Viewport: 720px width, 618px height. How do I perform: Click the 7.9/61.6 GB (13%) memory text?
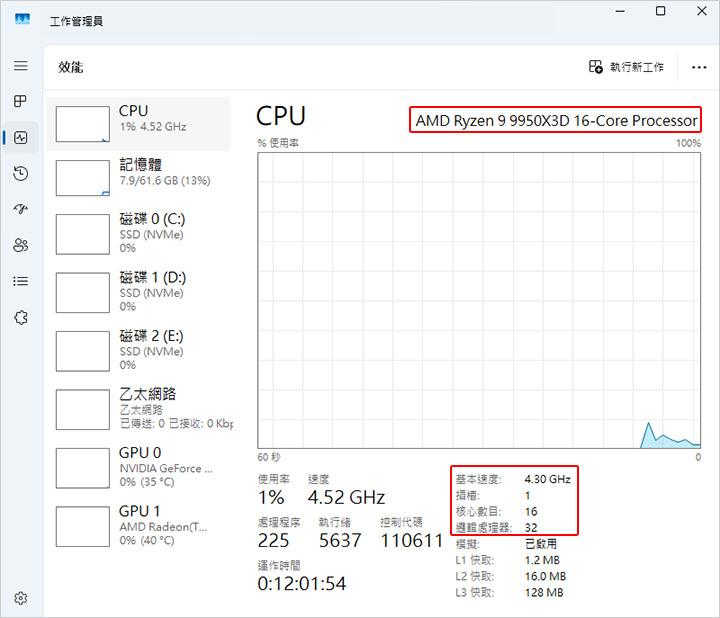[x=165, y=180]
